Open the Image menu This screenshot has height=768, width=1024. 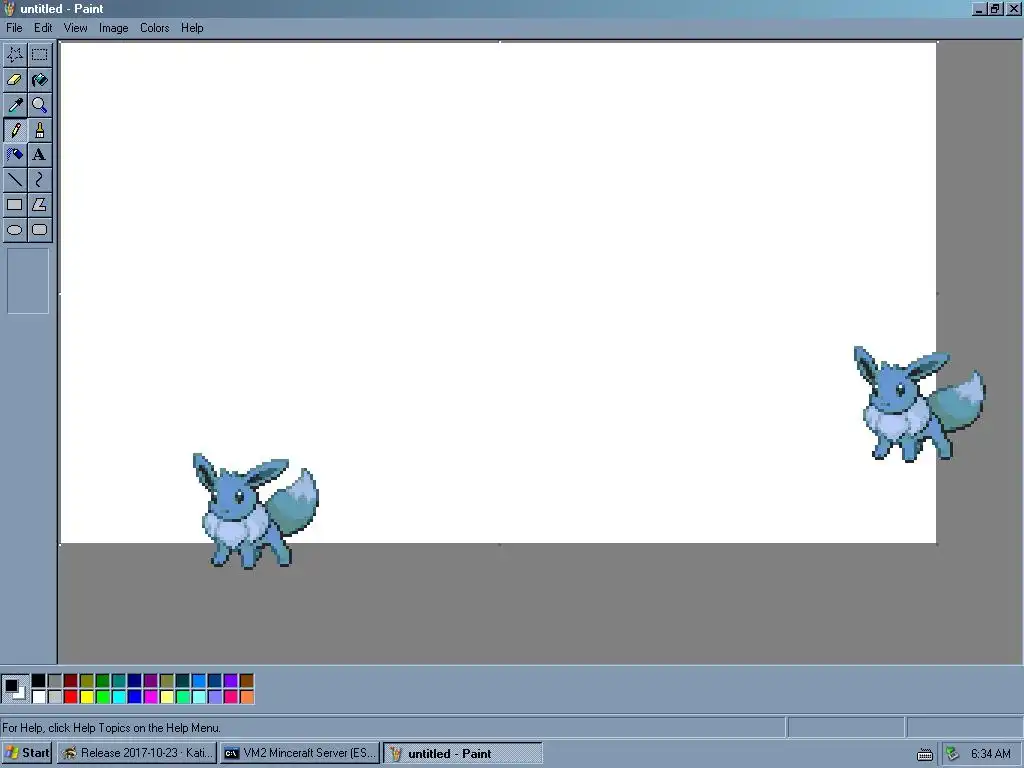[114, 27]
